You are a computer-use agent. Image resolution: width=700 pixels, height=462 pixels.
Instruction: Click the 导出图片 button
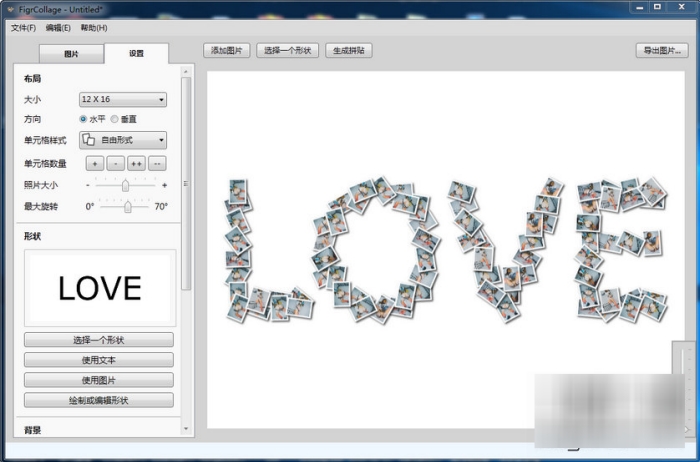[x=661, y=50]
